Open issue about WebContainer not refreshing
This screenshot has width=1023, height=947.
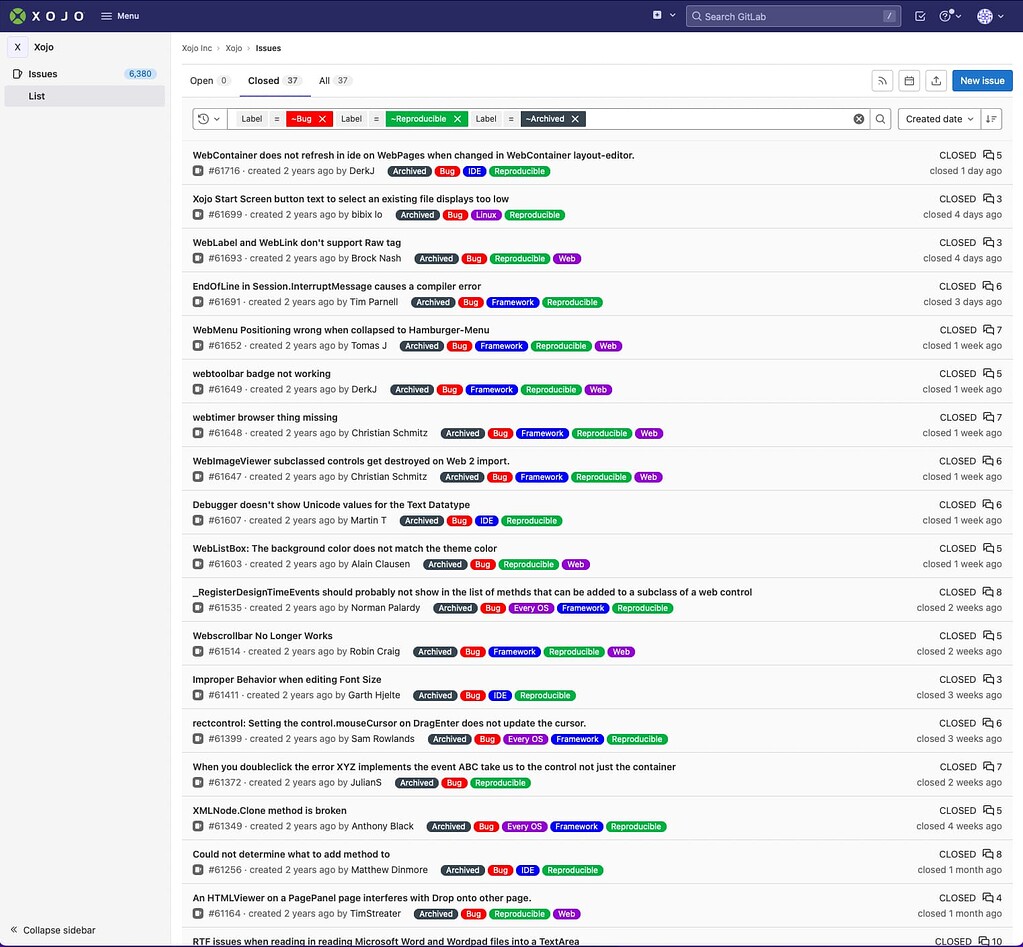click(413, 155)
